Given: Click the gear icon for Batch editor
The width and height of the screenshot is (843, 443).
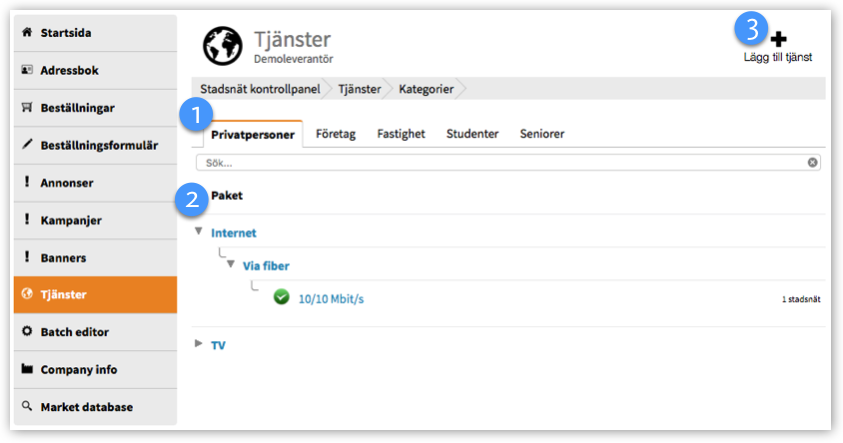Looking at the screenshot, I should point(27,332).
